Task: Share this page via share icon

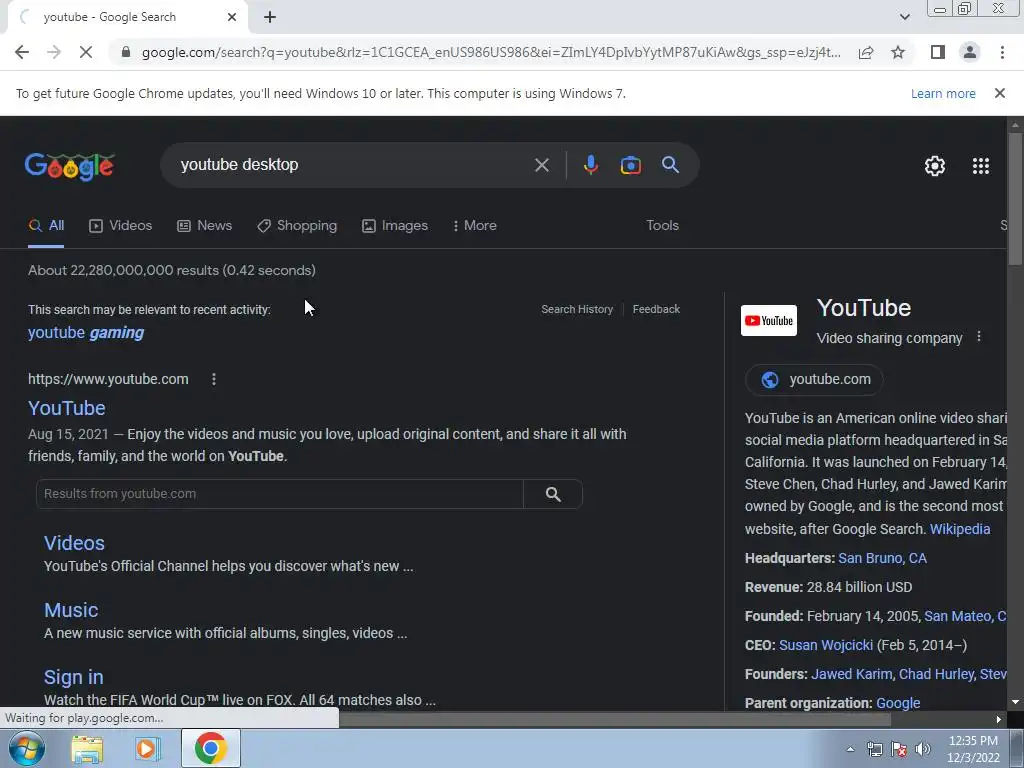Action: (866, 52)
